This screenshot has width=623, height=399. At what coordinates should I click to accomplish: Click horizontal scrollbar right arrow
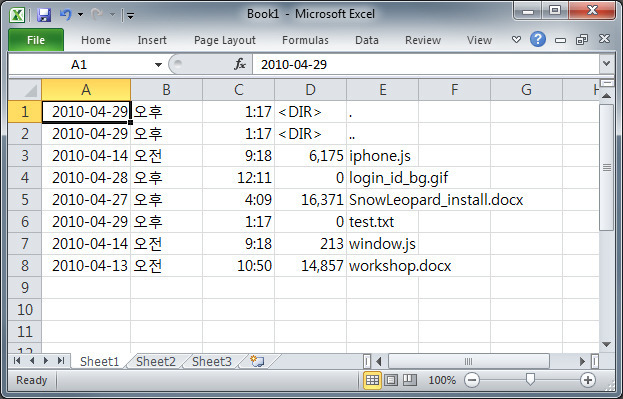[582, 361]
